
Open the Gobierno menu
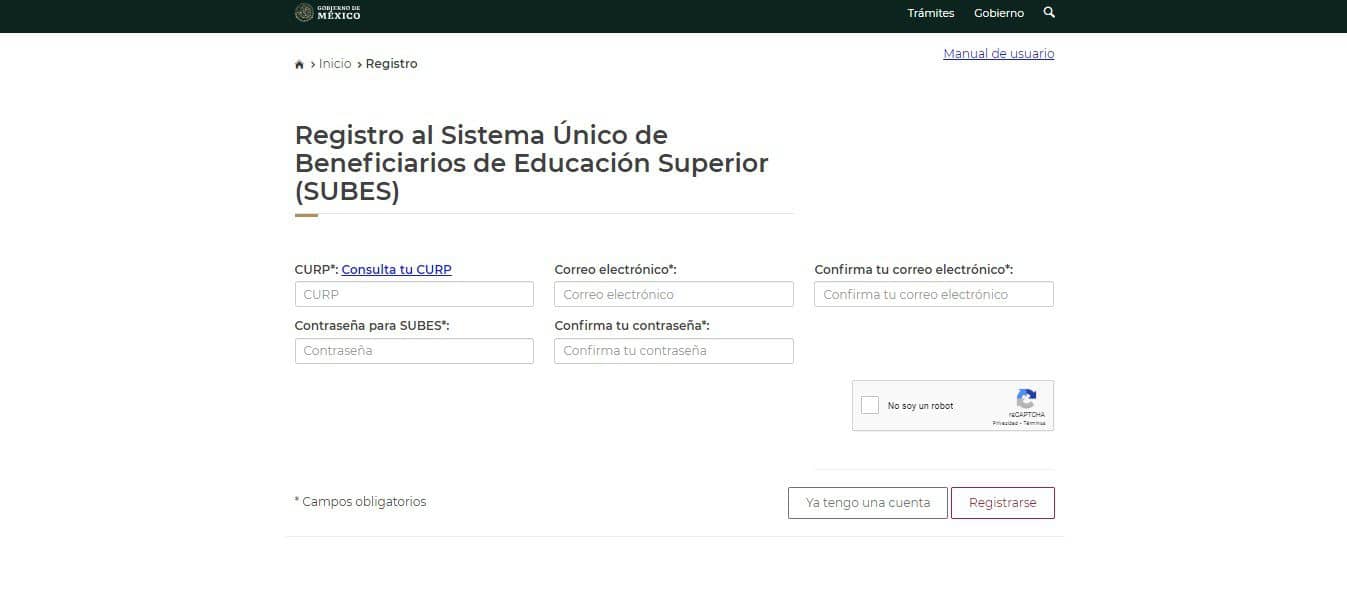[999, 13]
